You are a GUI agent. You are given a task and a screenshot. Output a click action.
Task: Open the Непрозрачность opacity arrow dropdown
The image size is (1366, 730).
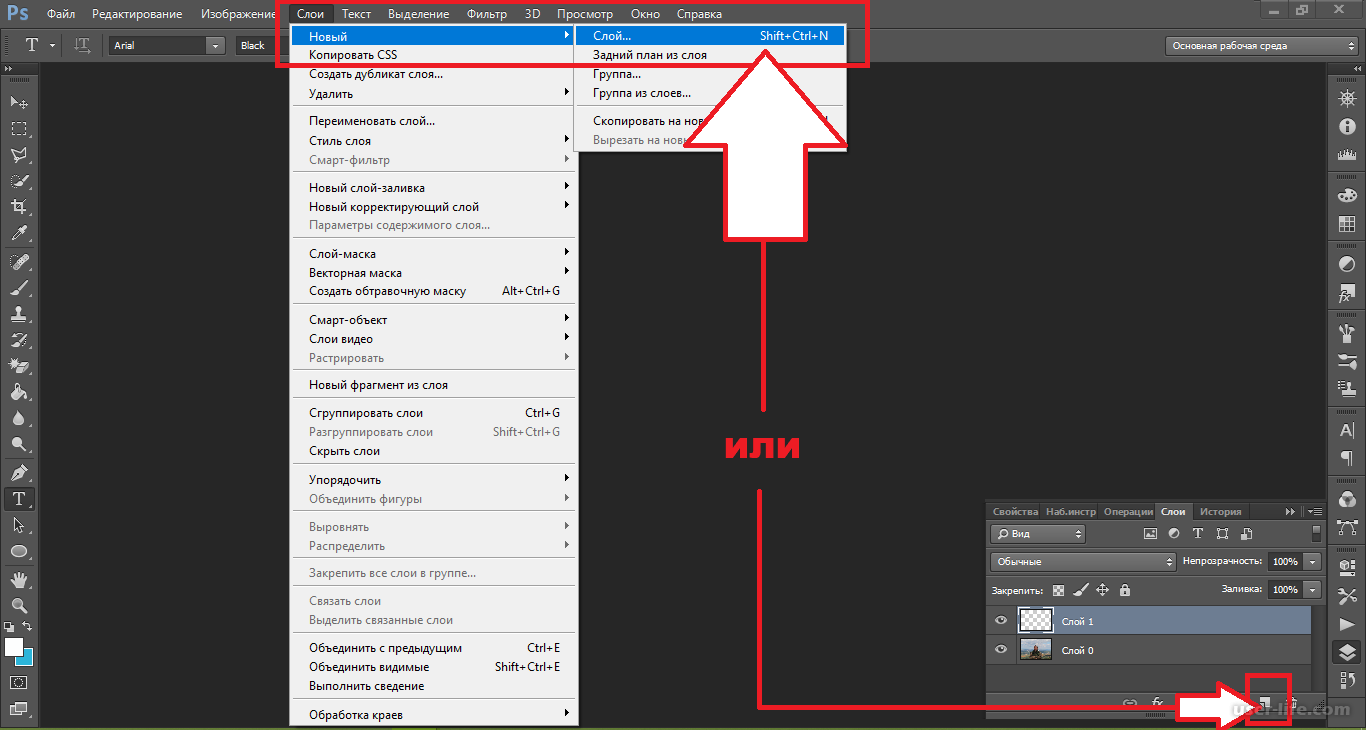(x=1312, y=562)
